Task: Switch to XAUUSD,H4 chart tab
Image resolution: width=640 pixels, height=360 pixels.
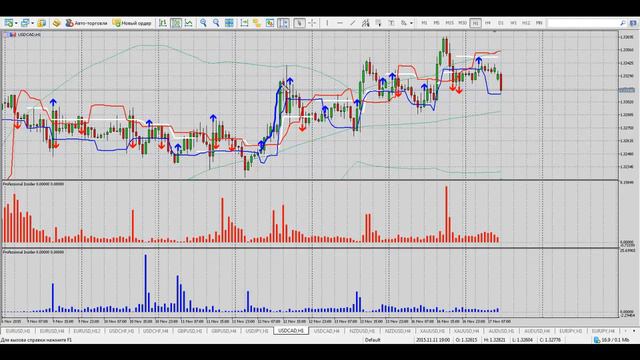Action: tap(467, 331)
